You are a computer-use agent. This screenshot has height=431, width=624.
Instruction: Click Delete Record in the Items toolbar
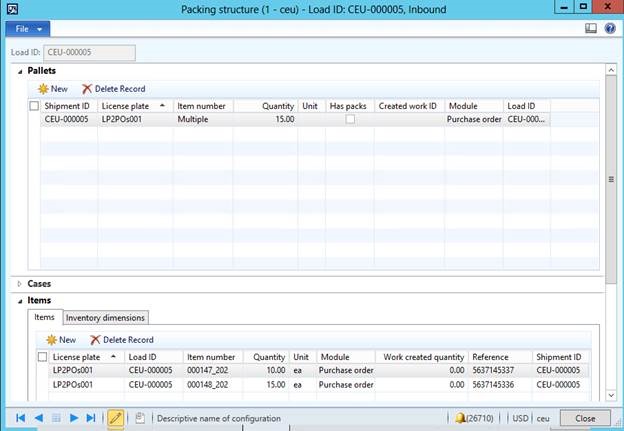pos(121,340)
